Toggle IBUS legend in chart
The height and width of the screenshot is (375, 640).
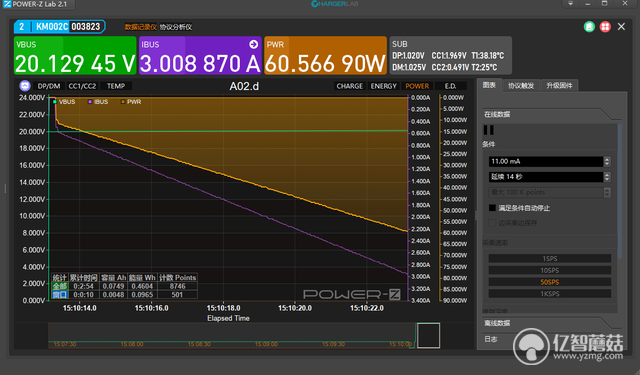[98, 102]
